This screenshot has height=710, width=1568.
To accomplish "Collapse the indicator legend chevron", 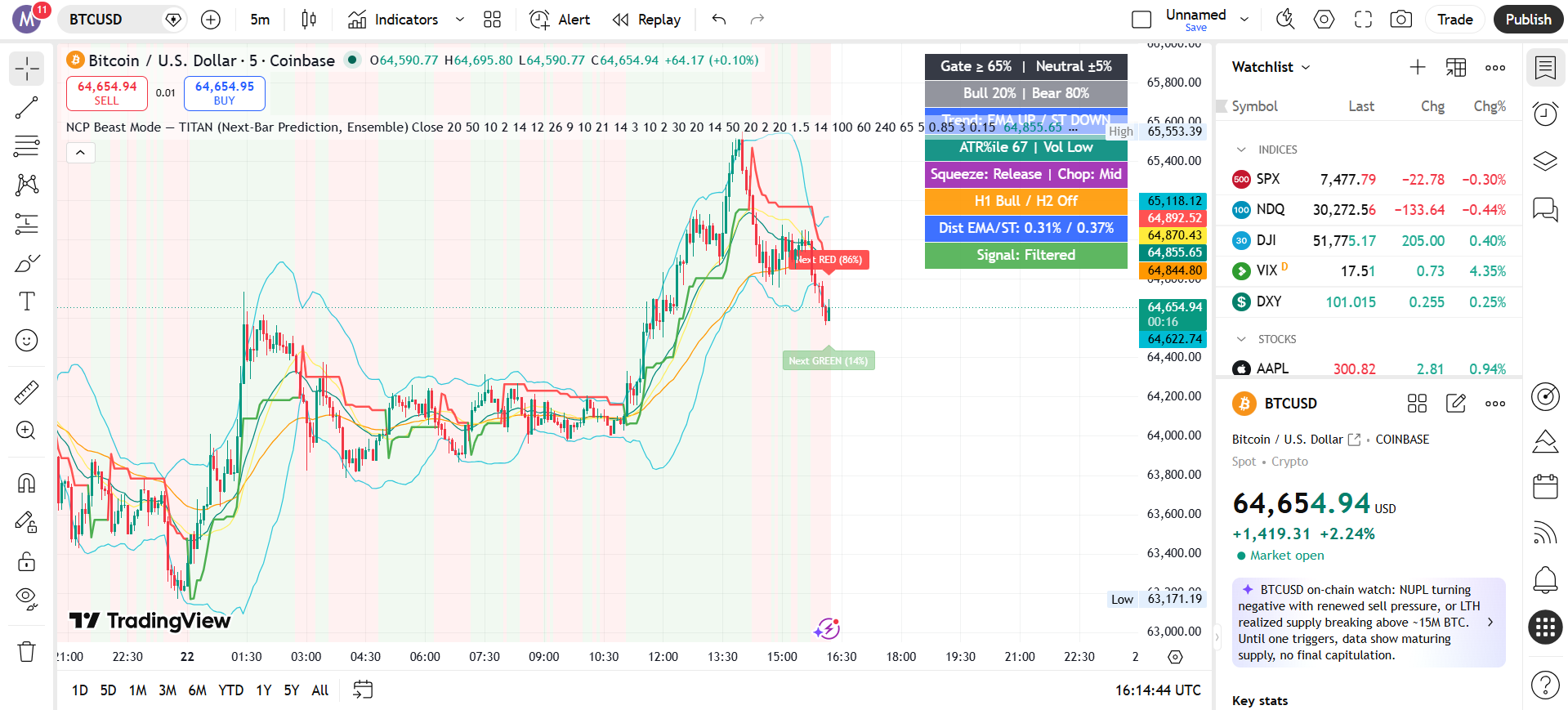I will point(80,153).
